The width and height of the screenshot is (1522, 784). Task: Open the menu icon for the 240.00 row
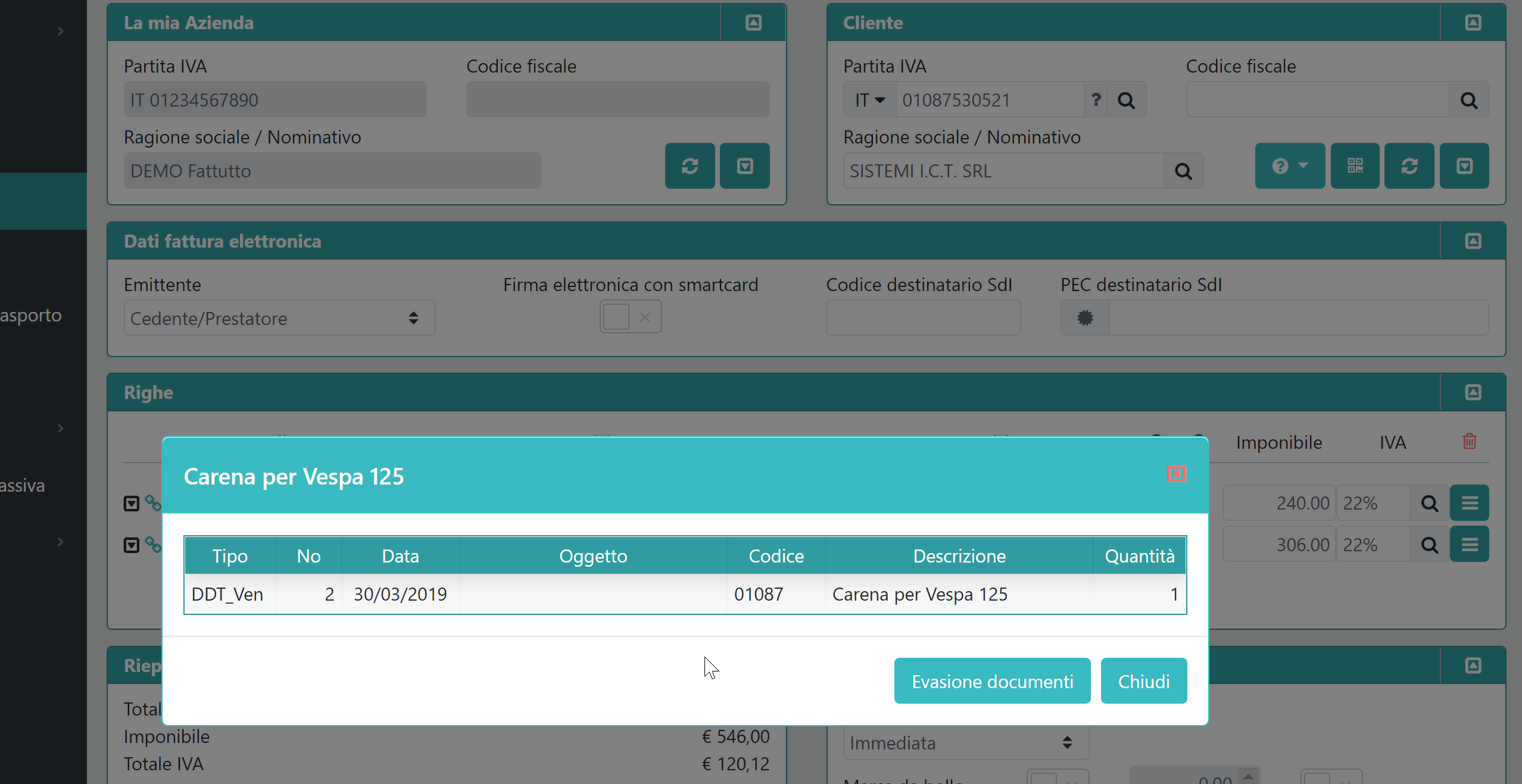[1469, 503]
